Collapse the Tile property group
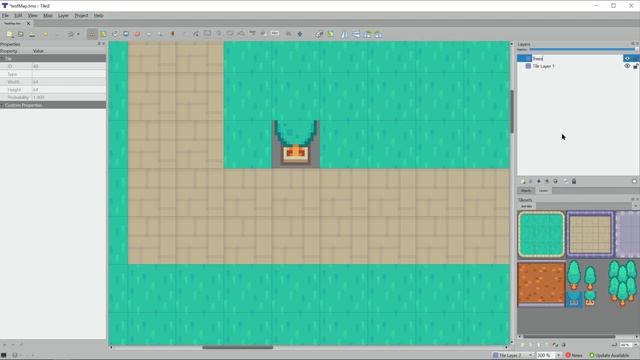 click(2, 58)
